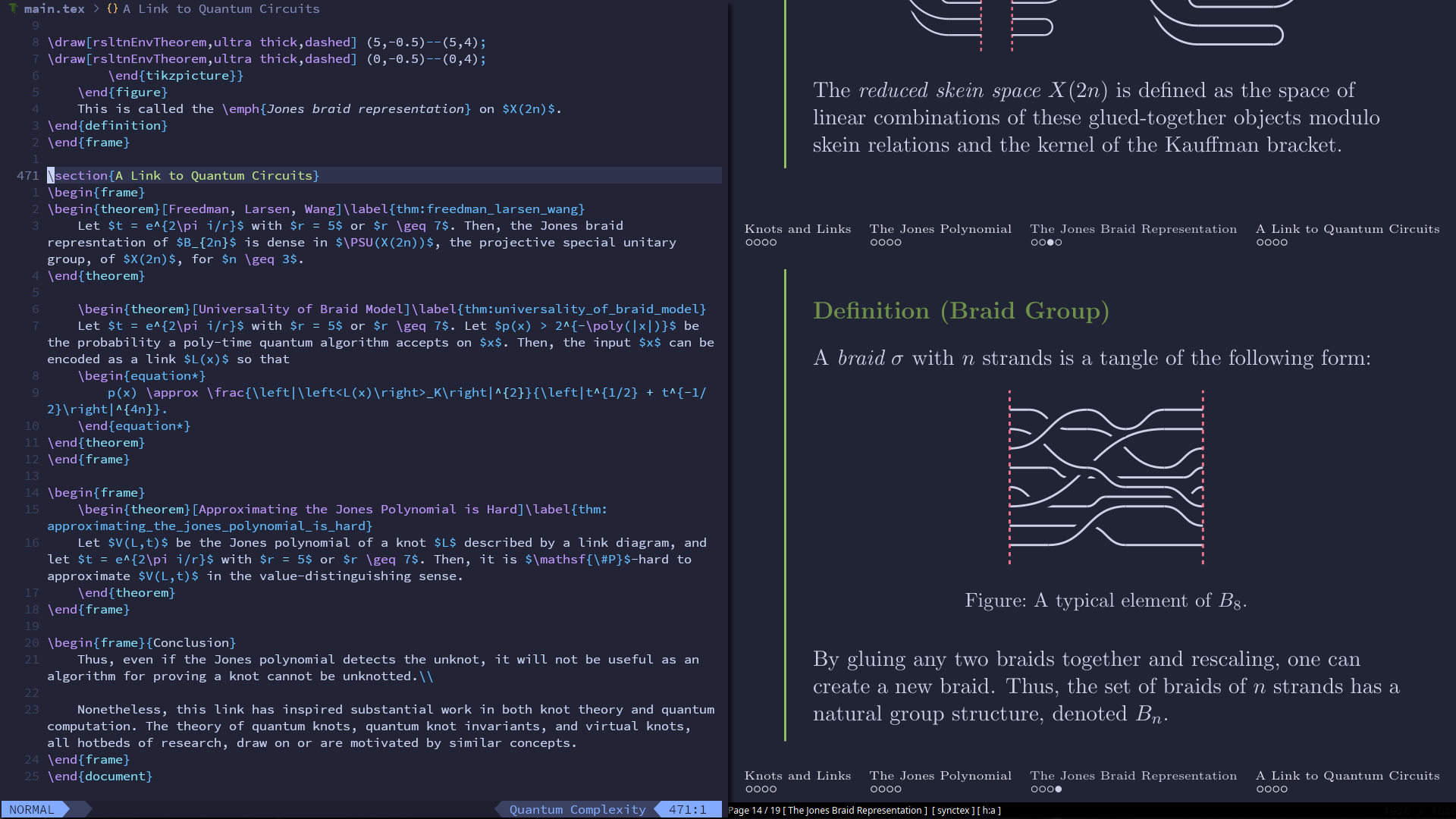The height and width of the screenshot is (819, 1456).
Task: Click the 471:1 cursor position indicator
Action: tap(687, 809)
